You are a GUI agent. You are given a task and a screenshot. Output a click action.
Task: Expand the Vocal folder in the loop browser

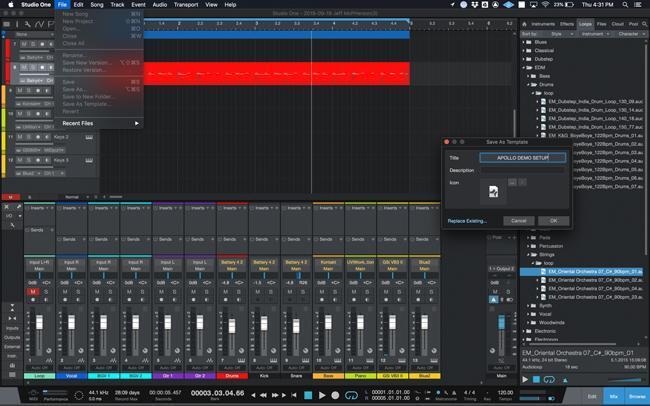tap(529, 314)
